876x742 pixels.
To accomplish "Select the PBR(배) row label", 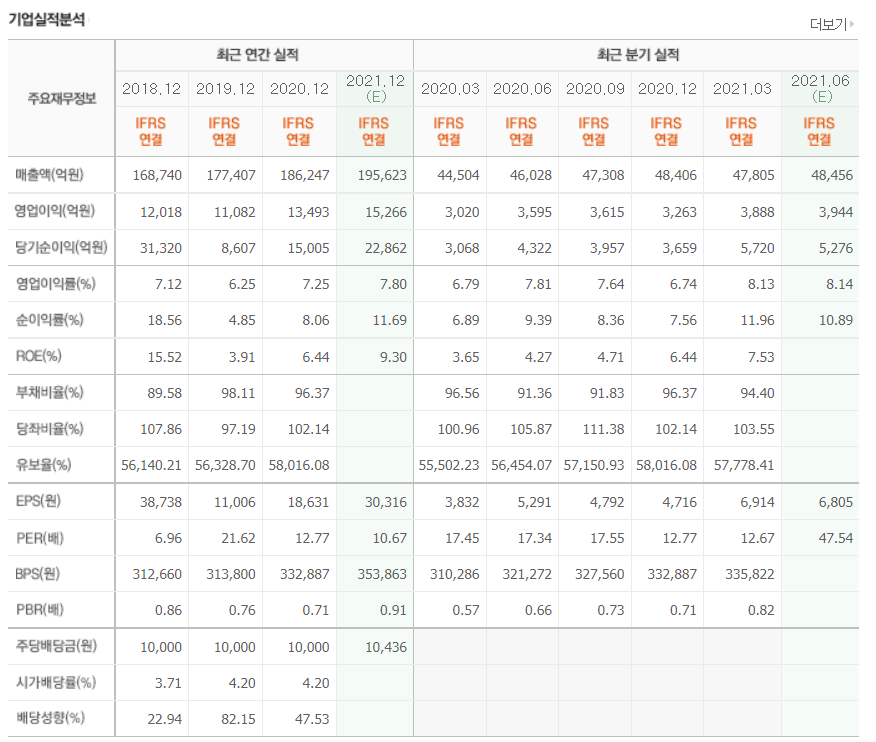I will 40,610.
